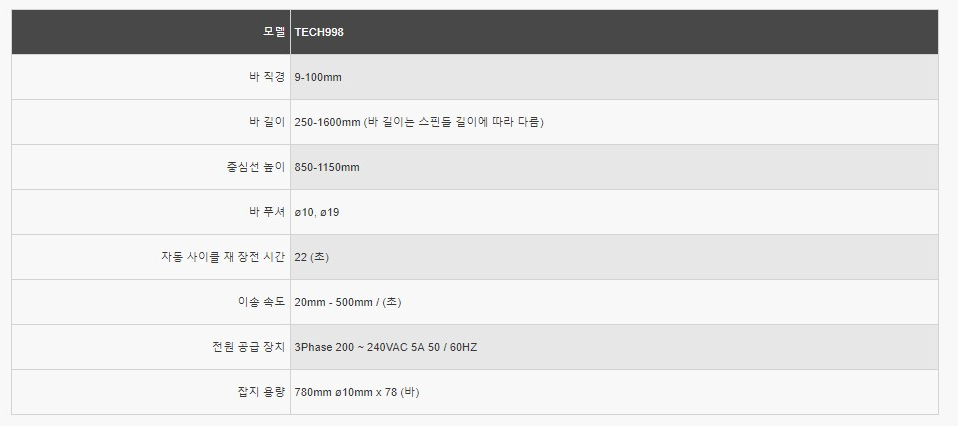Select the 모델 header label
Image resolution: width=961 pixels, height=426 pixels.
tap(274, 32)
